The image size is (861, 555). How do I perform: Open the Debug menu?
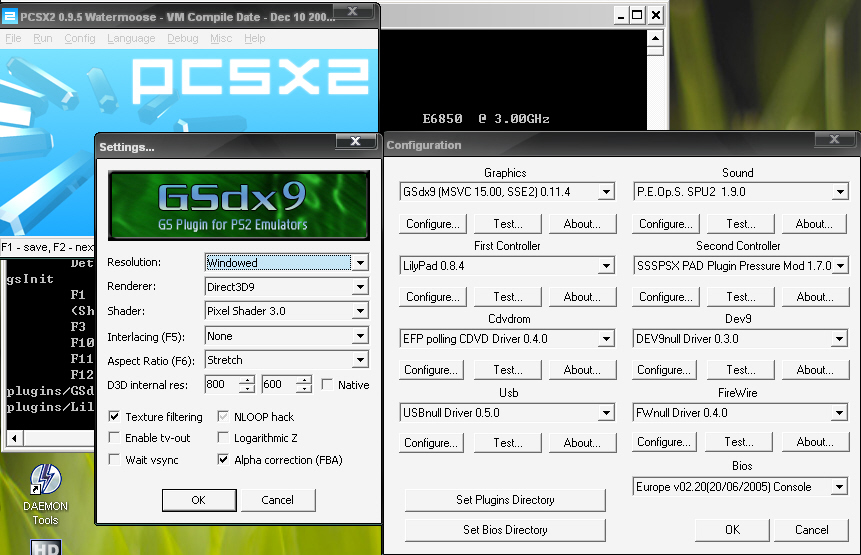[183, 38]
